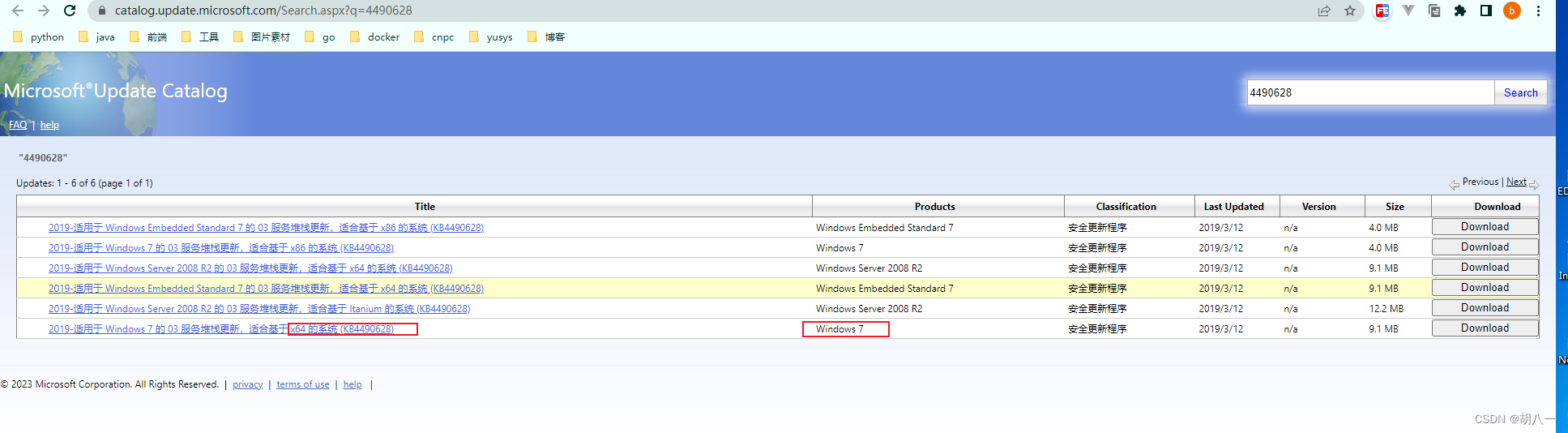
Task: Open Chrome three-dot menu
Action: pos(1538,11)
